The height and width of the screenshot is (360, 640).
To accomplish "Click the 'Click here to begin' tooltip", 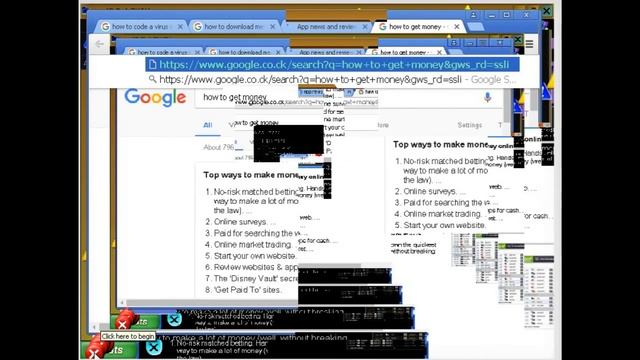I will coord(128,336).
